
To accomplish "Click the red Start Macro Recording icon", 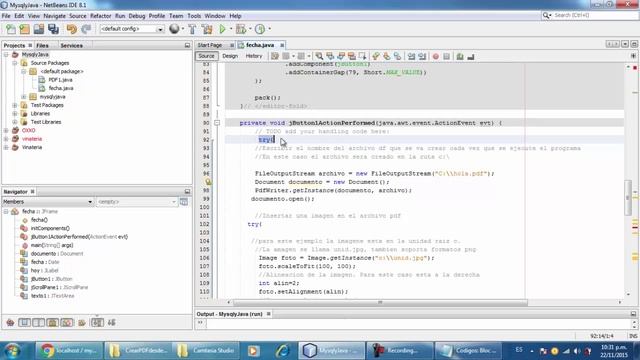I will (x=436, y=56).
